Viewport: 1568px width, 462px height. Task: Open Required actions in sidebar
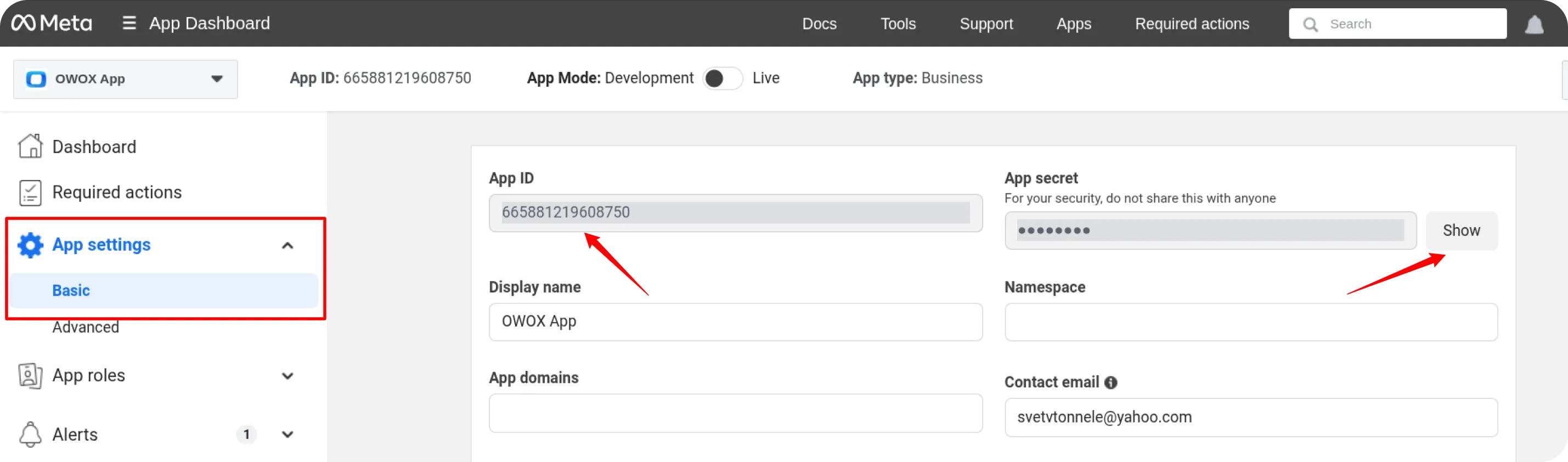pyautogui.click(x=117, y=193)
